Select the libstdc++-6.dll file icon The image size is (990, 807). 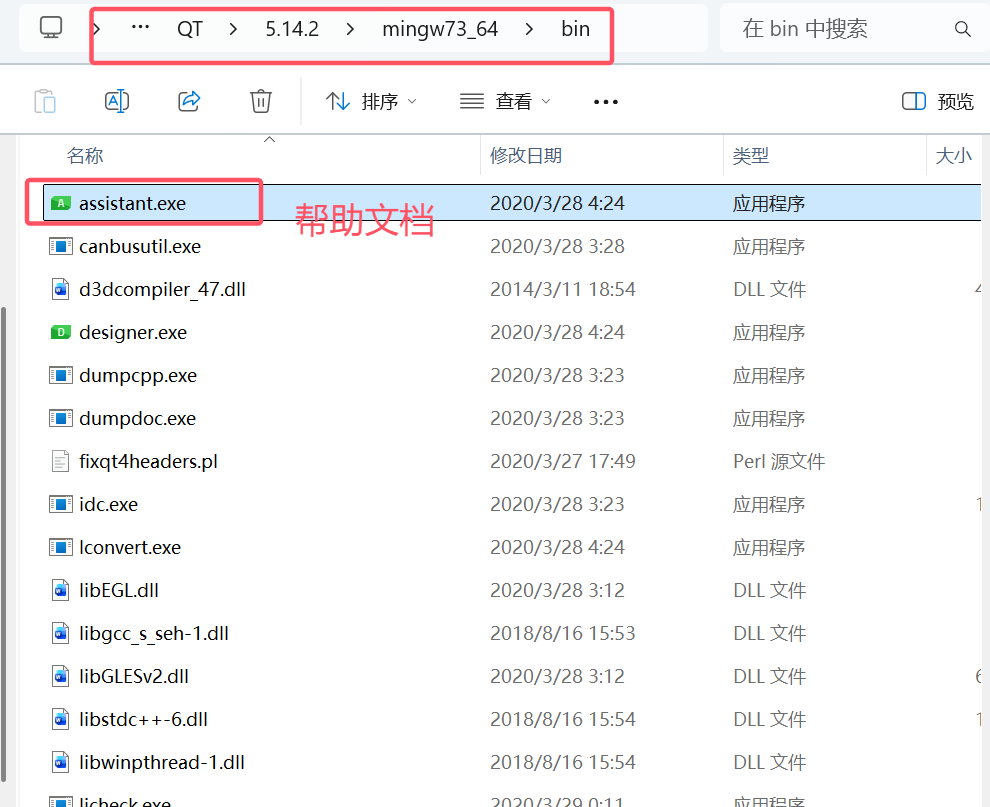tap(61, 719)
